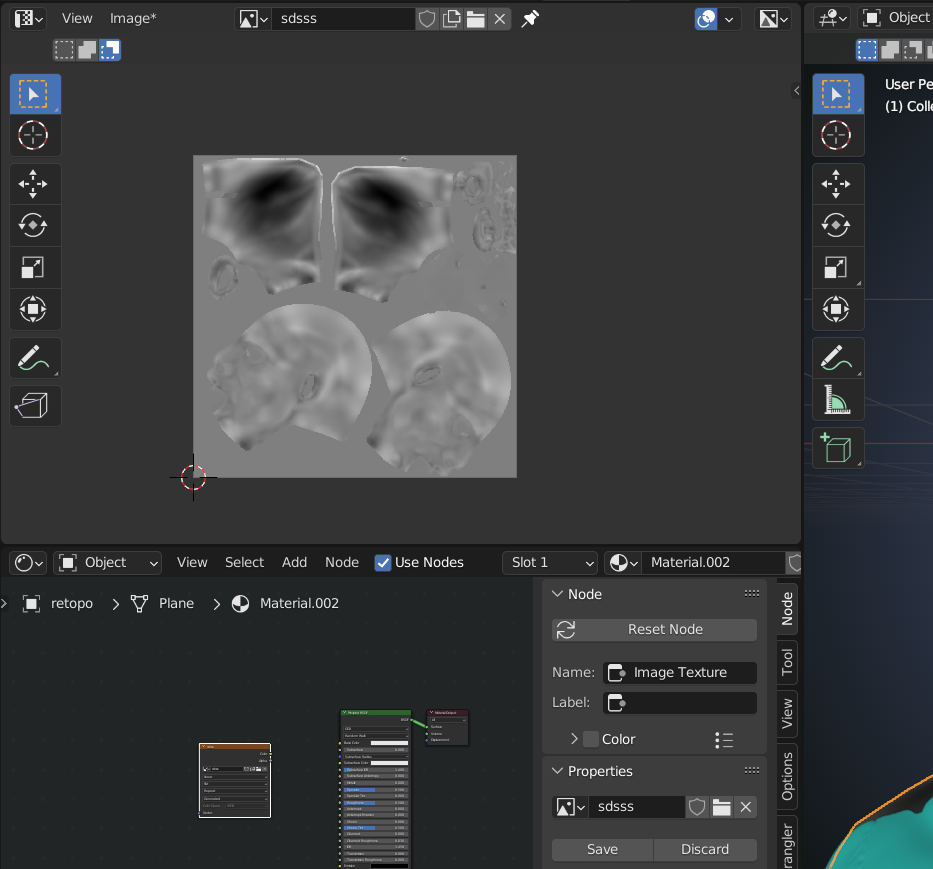Select the Cursor tool in image editor
Viewport: 933px width, 869px height.
tap(35, 135)
